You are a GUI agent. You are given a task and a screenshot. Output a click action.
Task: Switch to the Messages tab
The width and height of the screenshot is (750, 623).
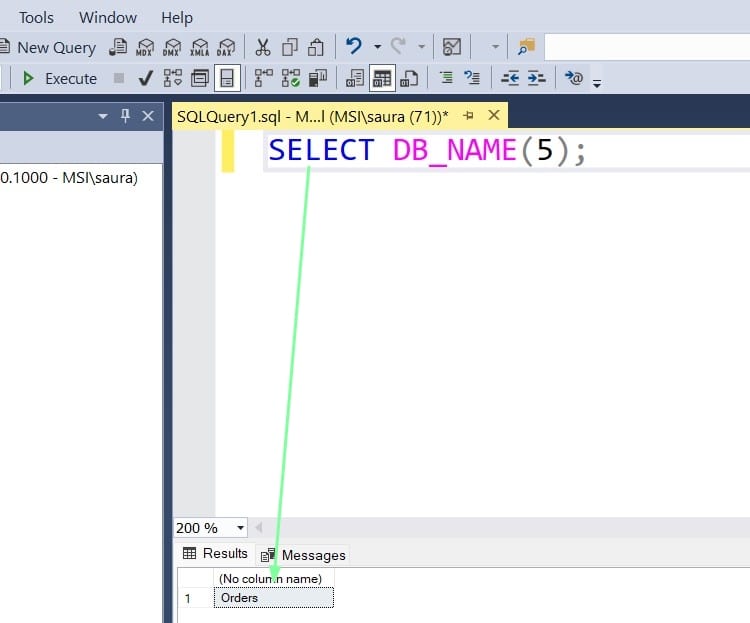304,555
